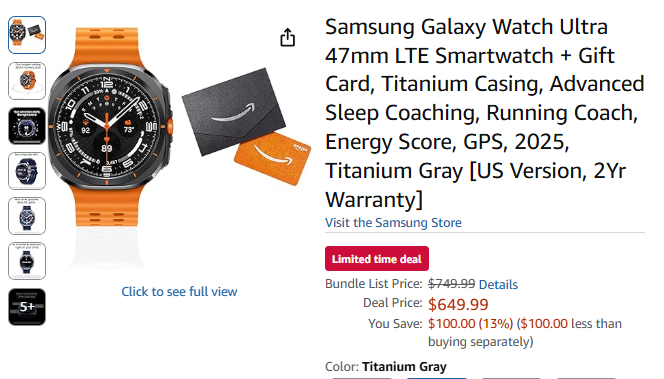Image resolution: width=664 pixels, height=379 pixels.
Task: Click the main orange-band watch image
Action: point(111,127)
